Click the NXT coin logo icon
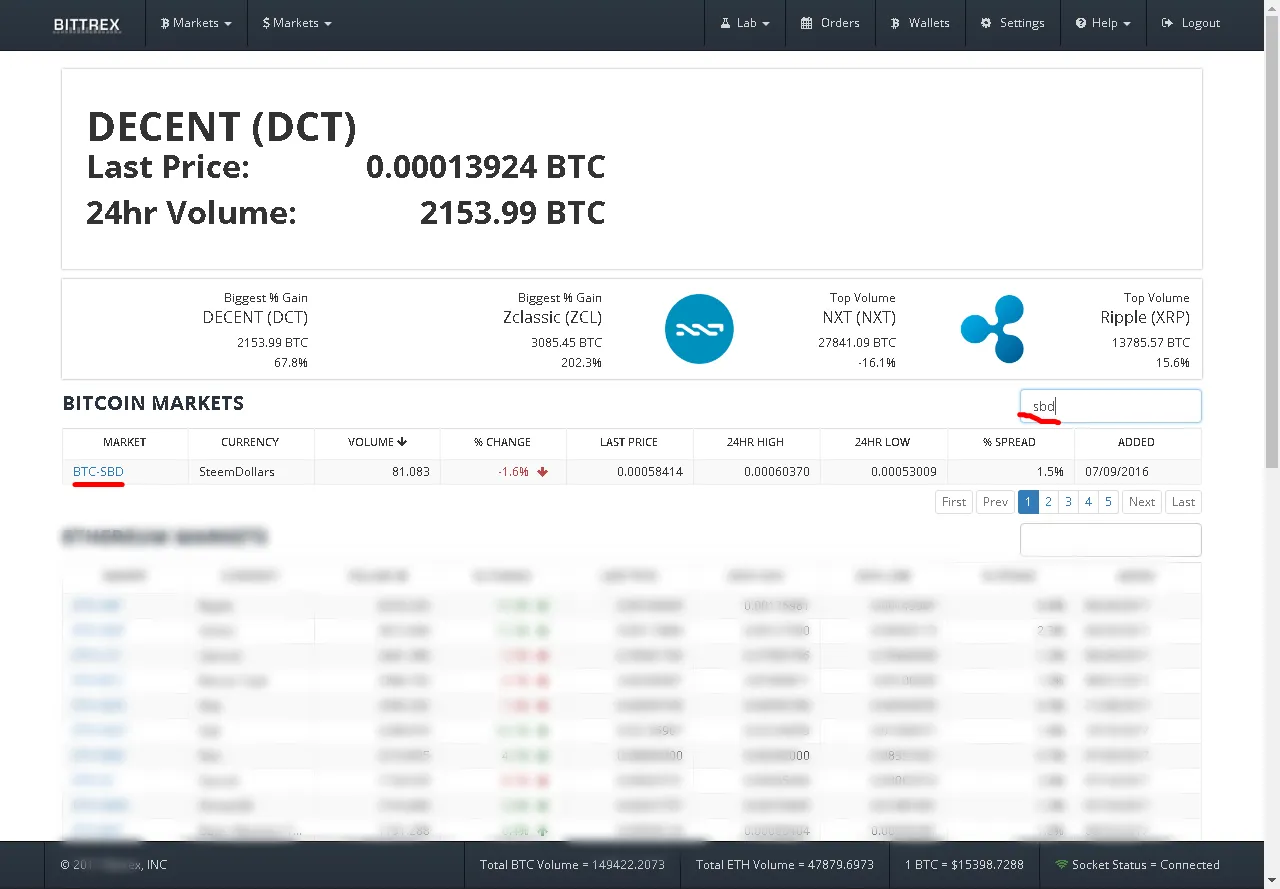The image size is (1280, 889). point(699,328)
